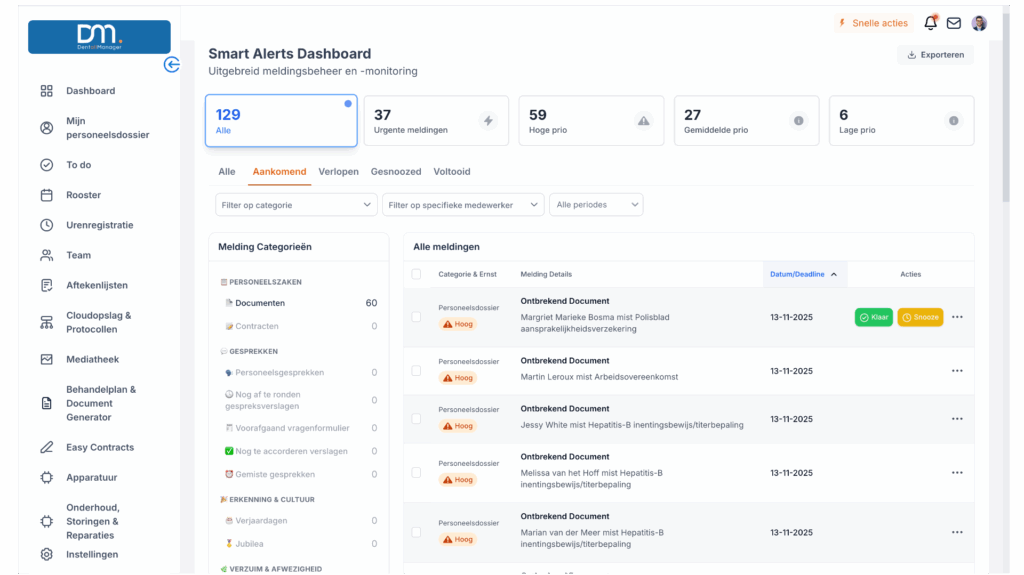Viewport: 1024px width, 575px height.
Task: Select the 59 Hoge prio card
Action: pyautogui.click(x=591, y=121)
